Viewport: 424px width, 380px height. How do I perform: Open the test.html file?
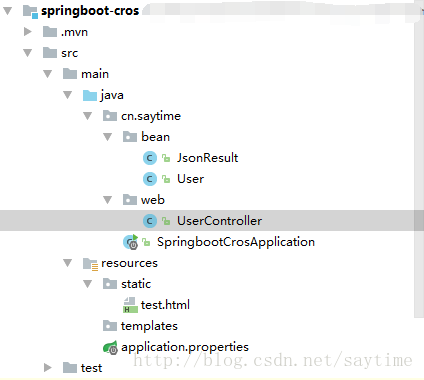(x=165, y=305)
